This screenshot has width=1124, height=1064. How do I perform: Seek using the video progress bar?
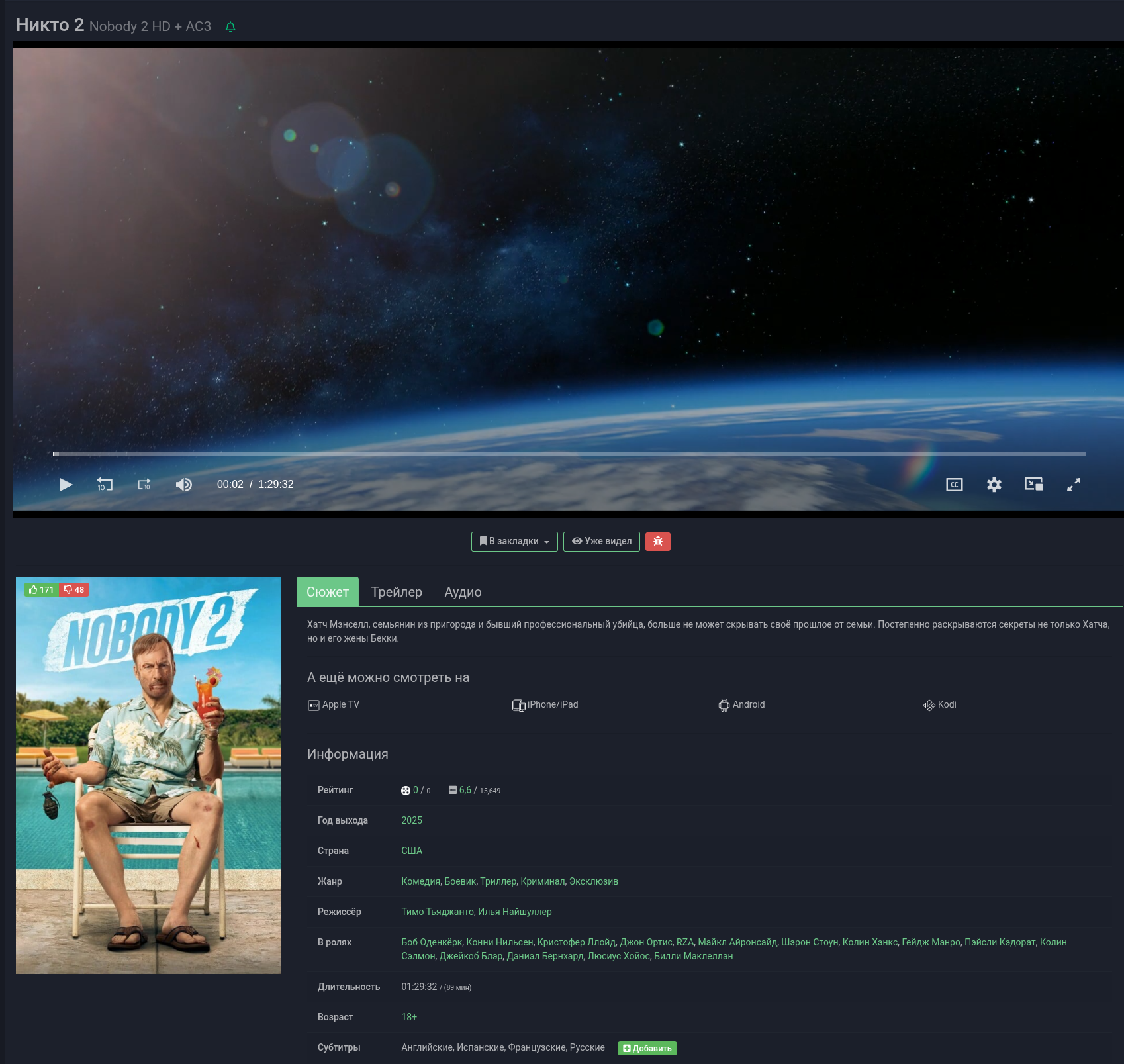click(x=569, y=454)
